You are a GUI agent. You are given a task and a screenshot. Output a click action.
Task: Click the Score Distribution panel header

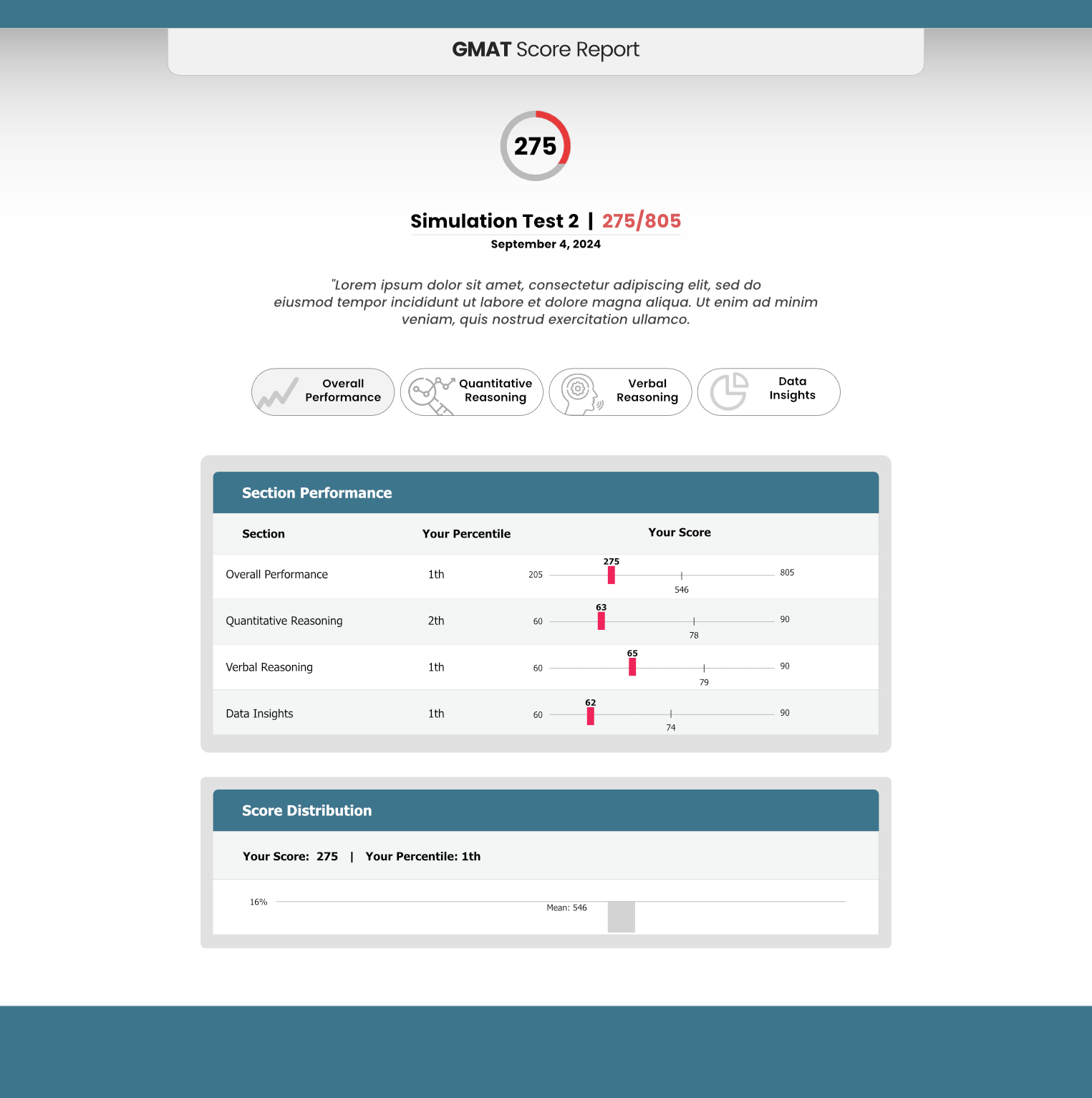pos(546,810)
